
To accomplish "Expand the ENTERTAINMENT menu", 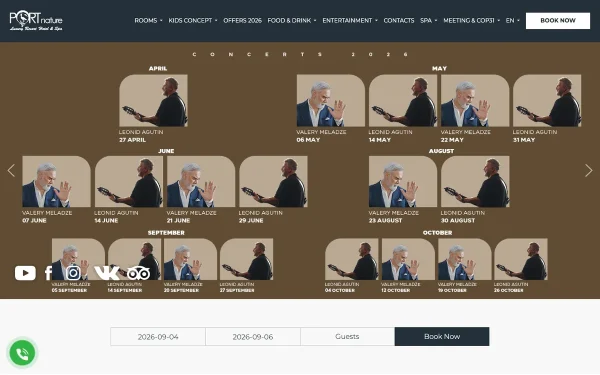I will point(350,20).
